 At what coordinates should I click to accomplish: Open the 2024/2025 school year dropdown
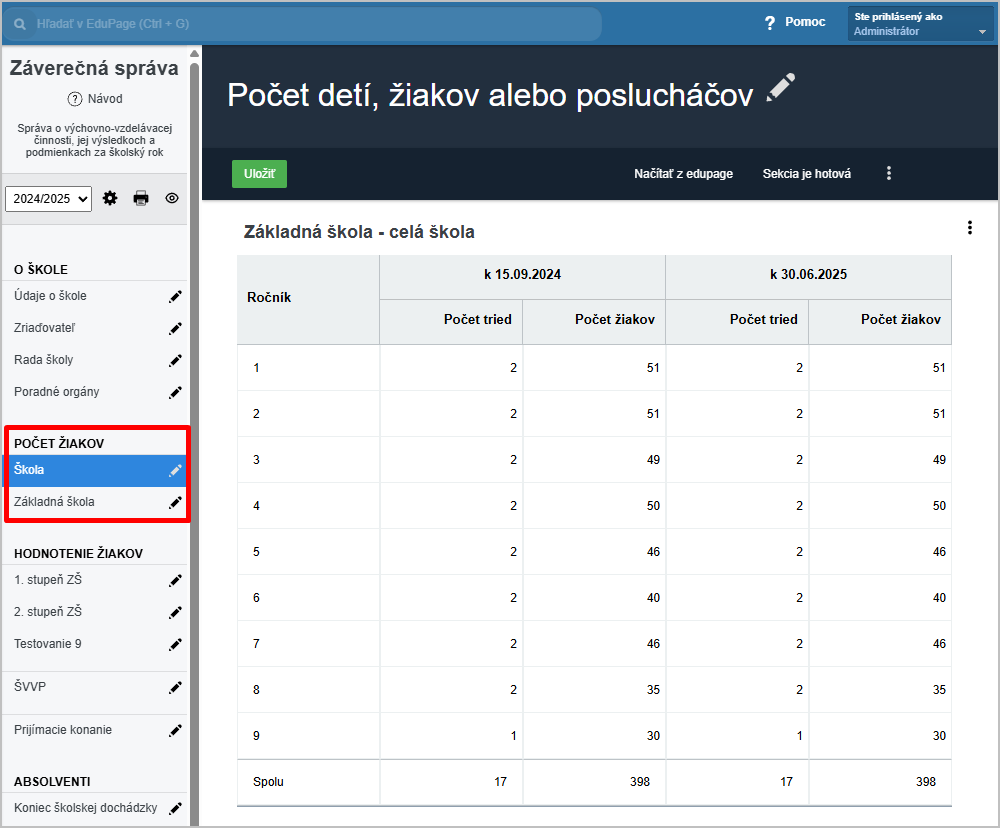click(48, 199)
